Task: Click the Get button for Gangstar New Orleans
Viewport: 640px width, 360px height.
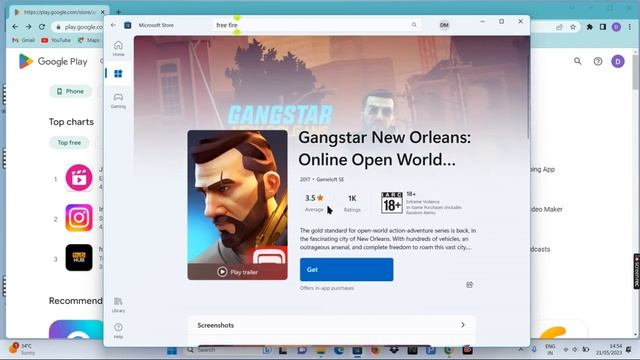Action: click(347, 269)
